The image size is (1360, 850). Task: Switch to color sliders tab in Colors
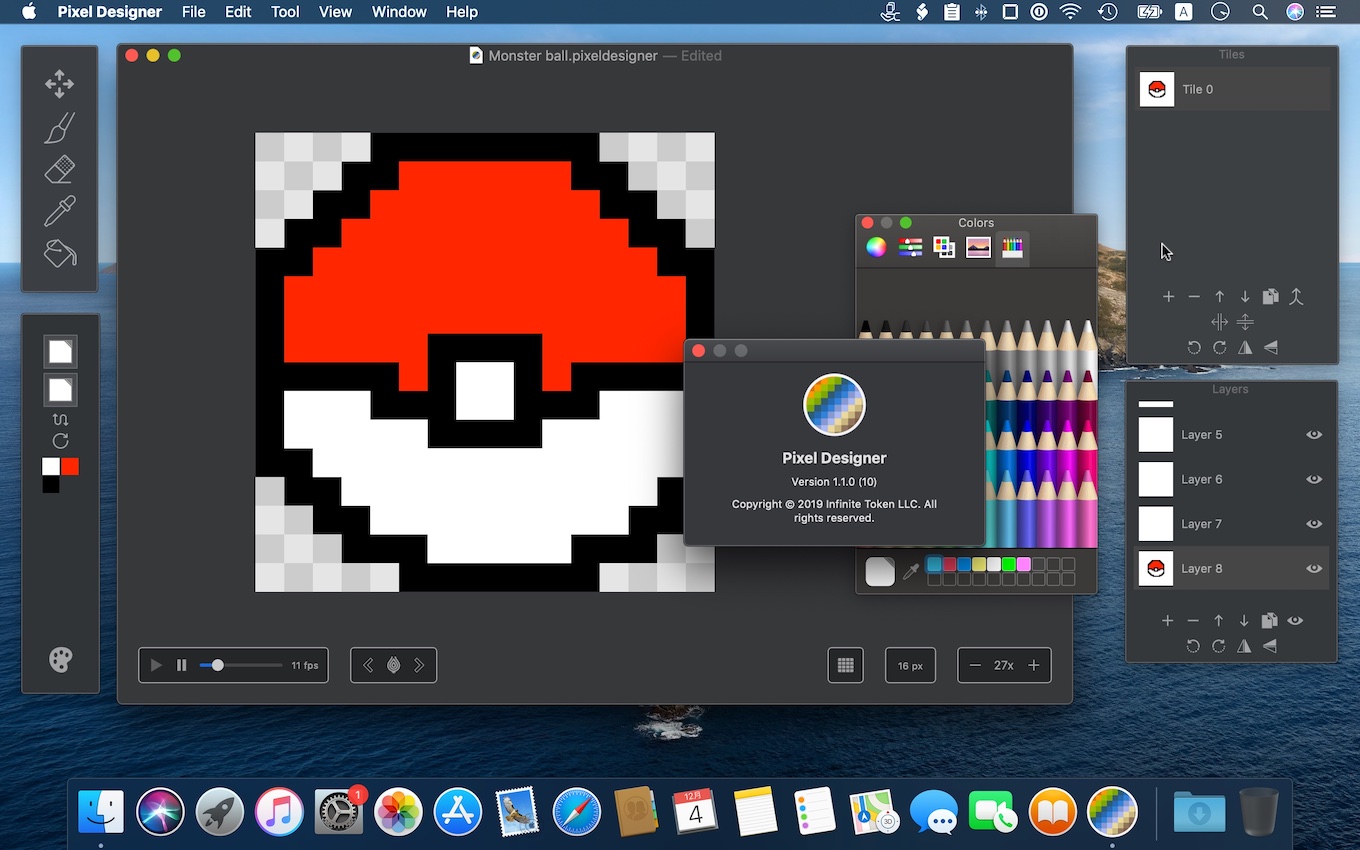(x=910, y=247)
